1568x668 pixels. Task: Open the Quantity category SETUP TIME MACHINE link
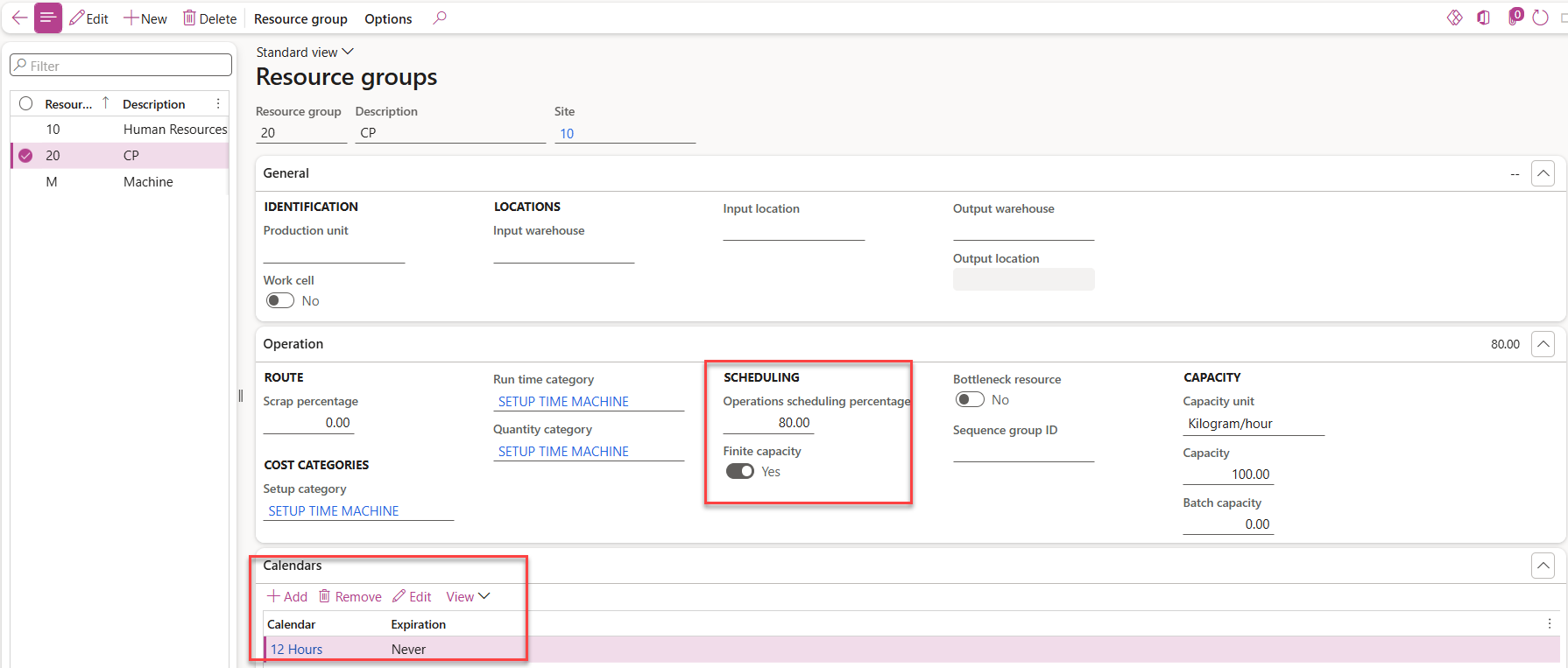(563, 451)
